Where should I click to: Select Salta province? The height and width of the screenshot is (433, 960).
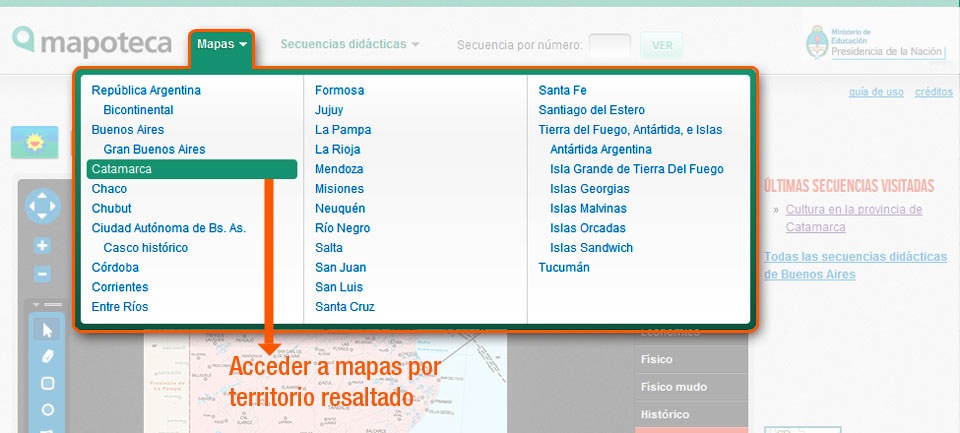pos(329,248)
